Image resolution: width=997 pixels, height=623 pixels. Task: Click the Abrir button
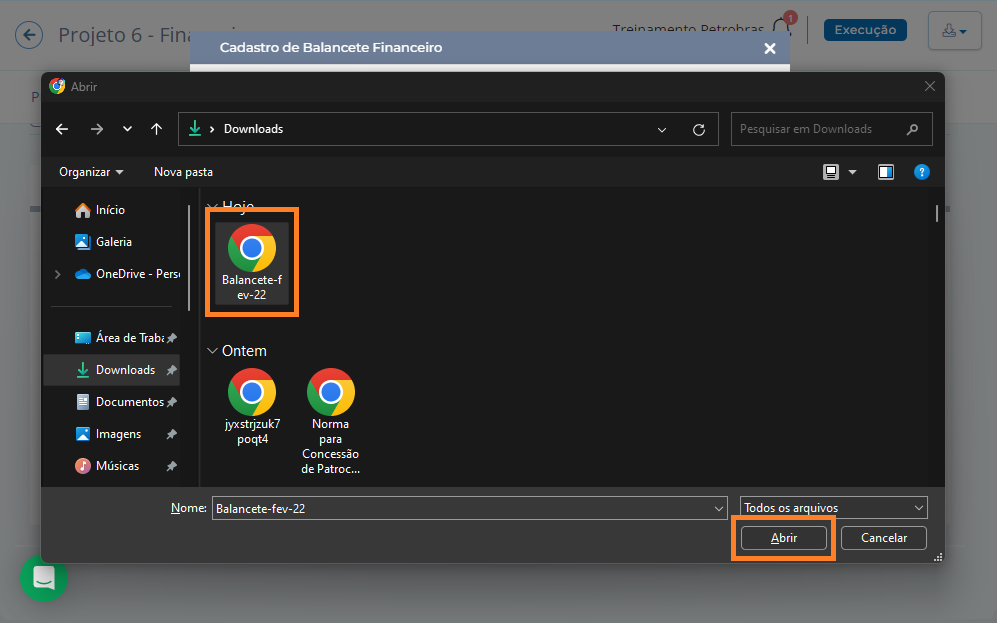click(x=783, y=538)
